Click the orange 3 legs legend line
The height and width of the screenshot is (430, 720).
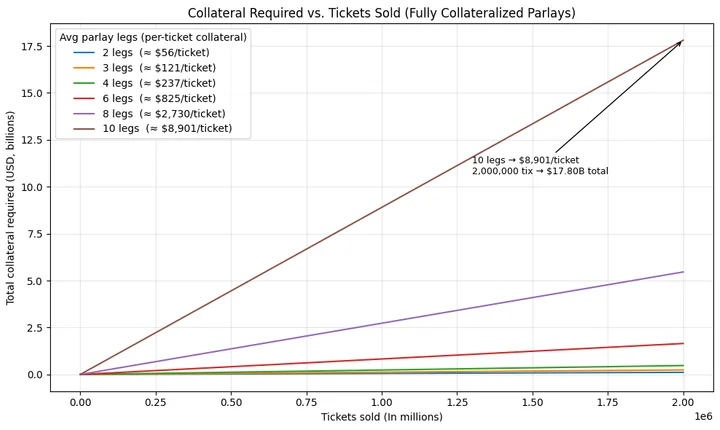coord(84,68)
